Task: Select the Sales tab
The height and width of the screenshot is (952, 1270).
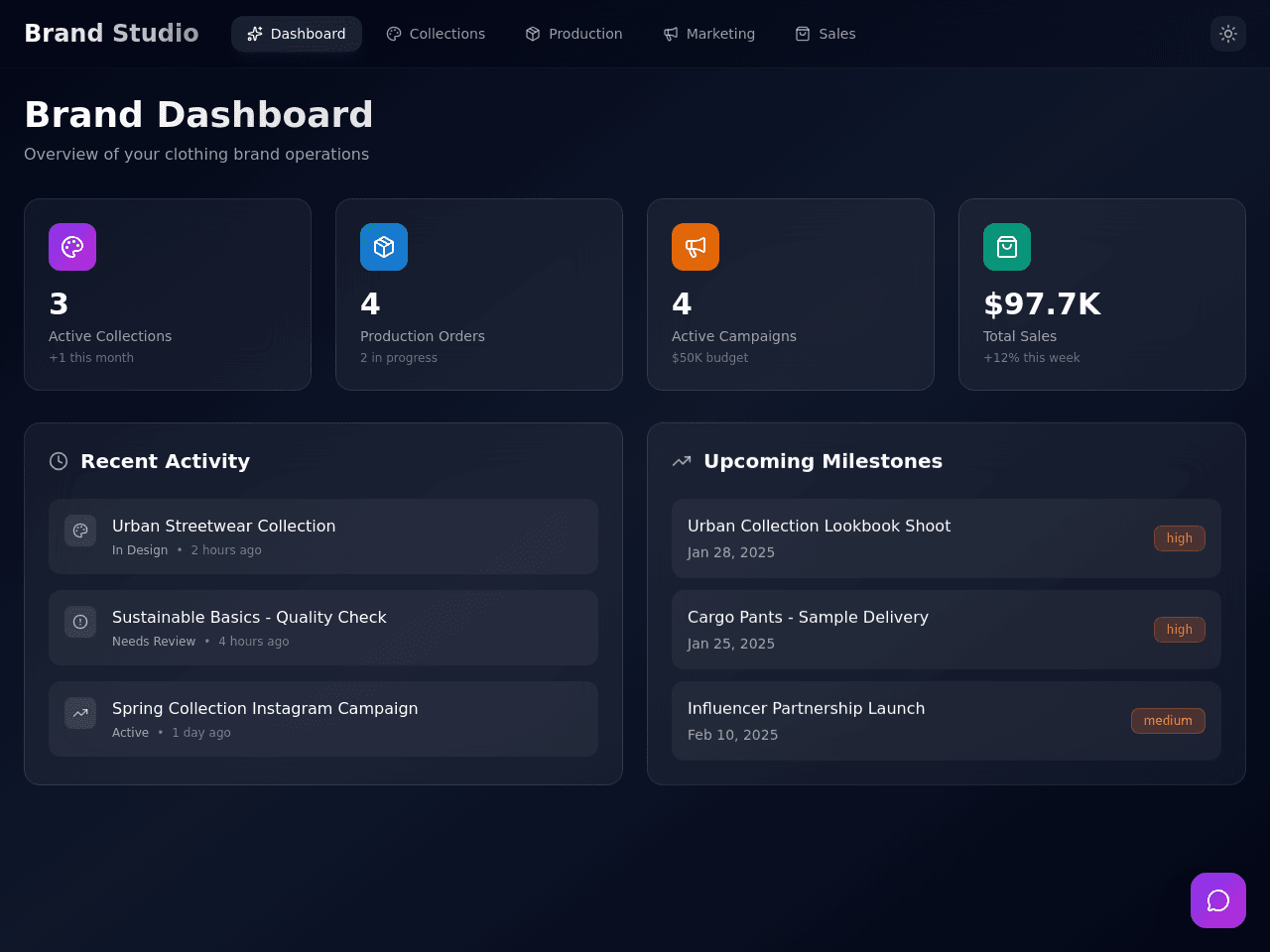Action: 825,34
